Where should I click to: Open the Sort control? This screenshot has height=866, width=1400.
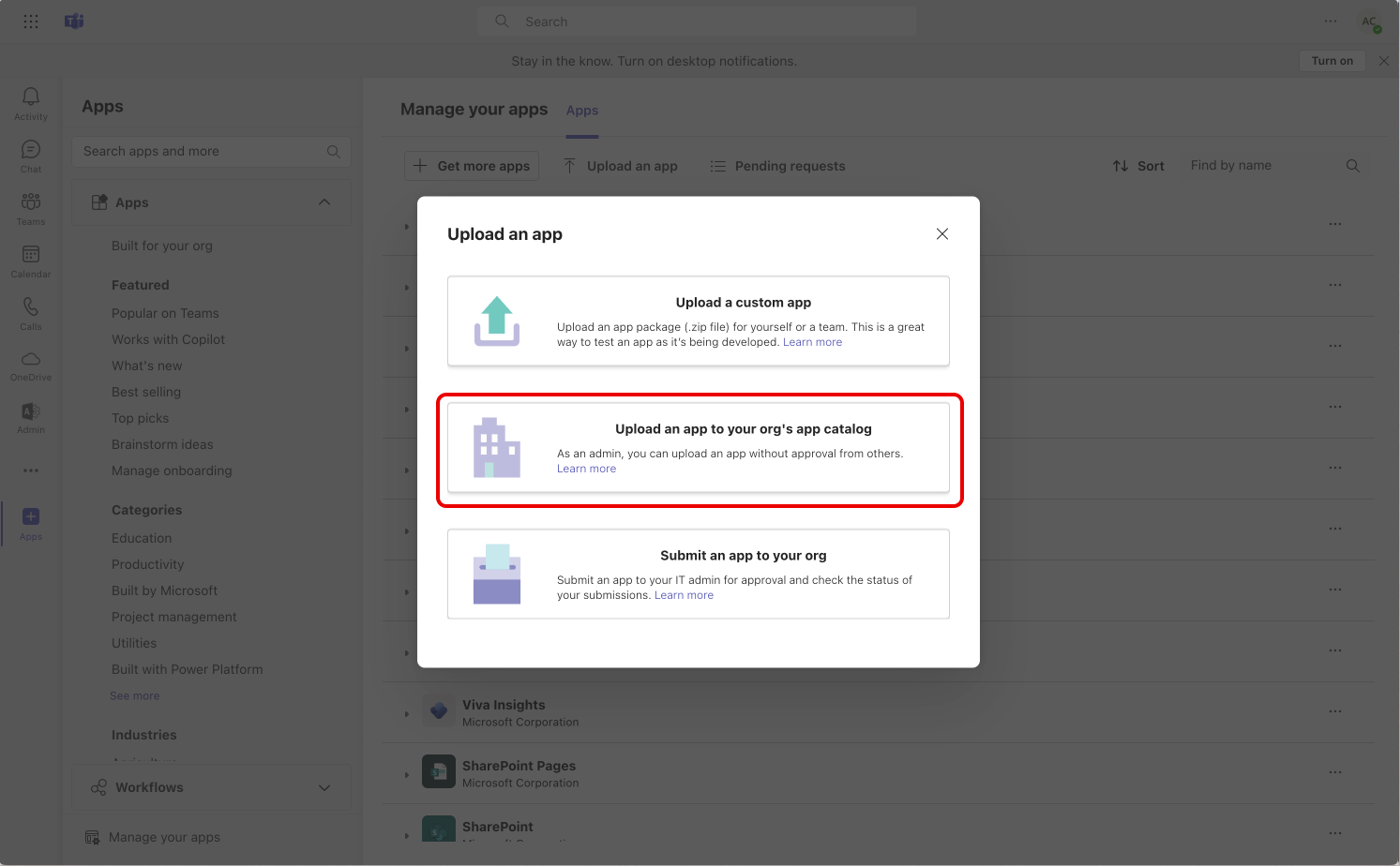[1138, 166]
